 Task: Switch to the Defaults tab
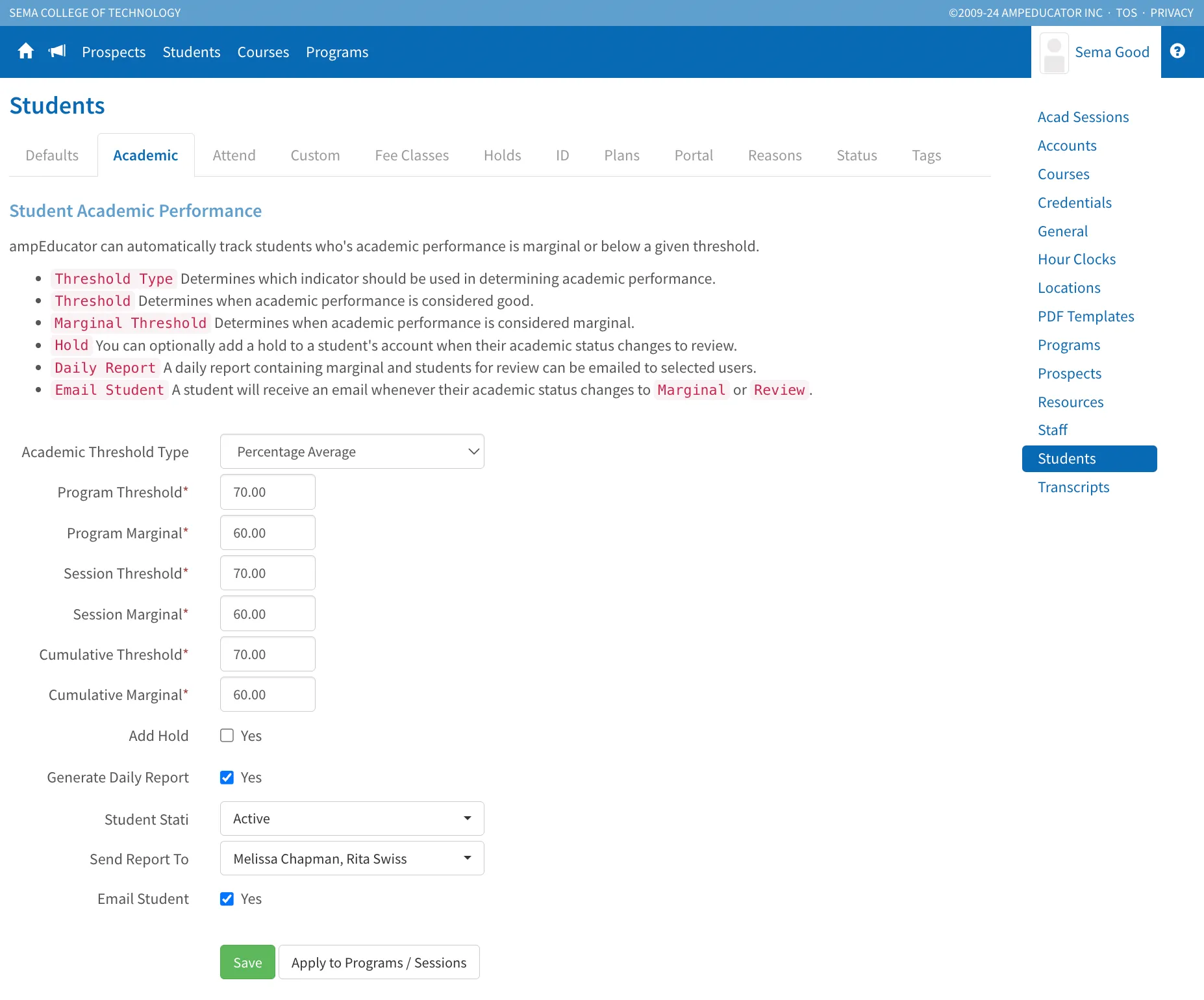52,155
